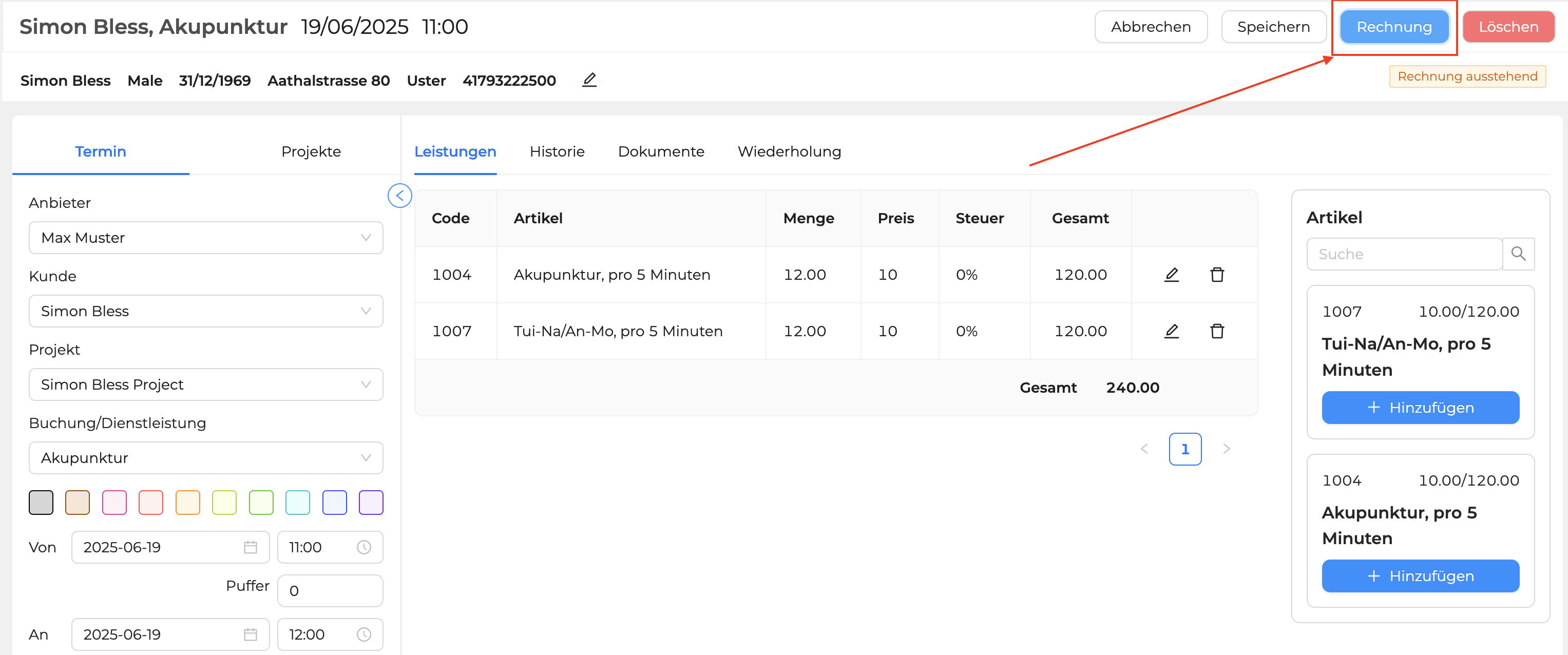Open the Buchung/Dienstleistung Akupunktur dropdown

coord(206,458)
